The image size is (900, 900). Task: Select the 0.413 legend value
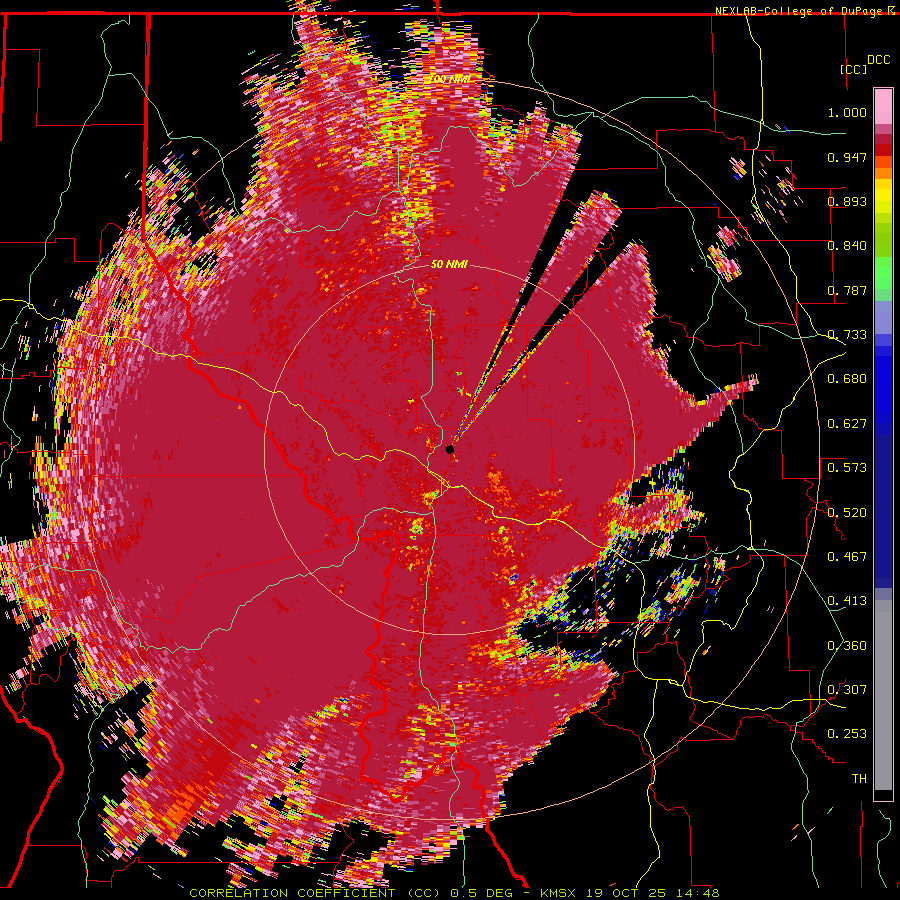click(847, 601)
